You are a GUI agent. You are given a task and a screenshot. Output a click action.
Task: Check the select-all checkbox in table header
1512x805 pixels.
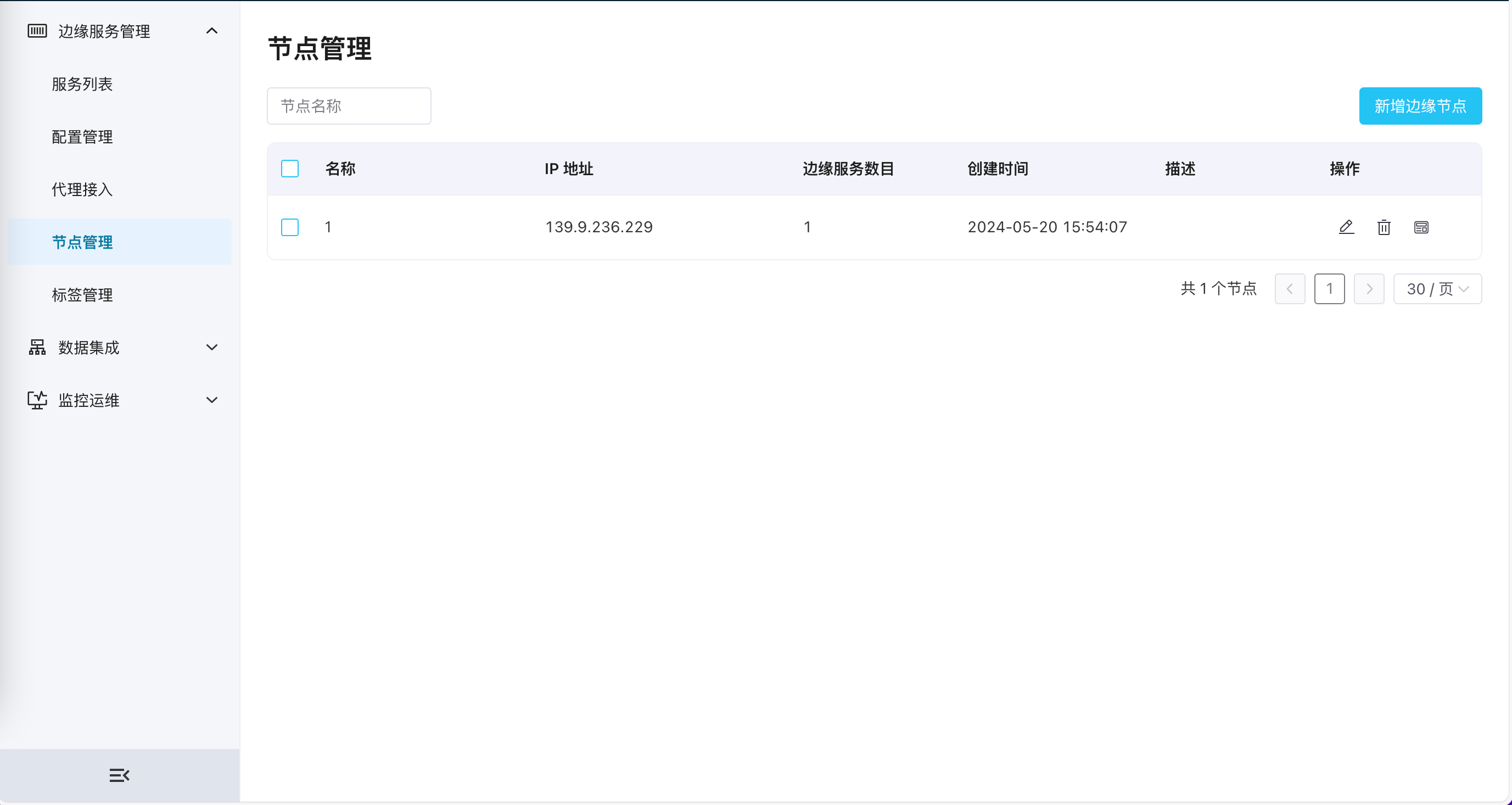coord(289,169)
